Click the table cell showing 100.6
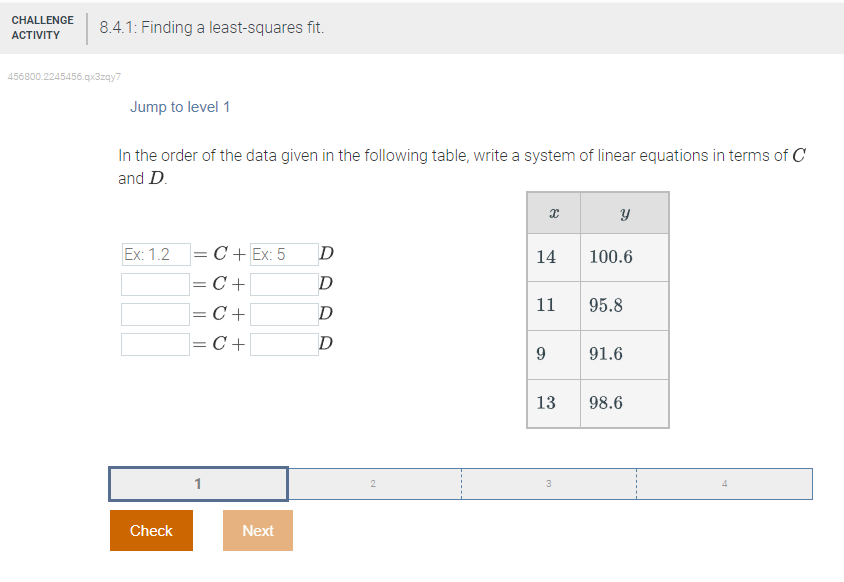The height and width of the screenshot is (582, 844). point(624,257)
